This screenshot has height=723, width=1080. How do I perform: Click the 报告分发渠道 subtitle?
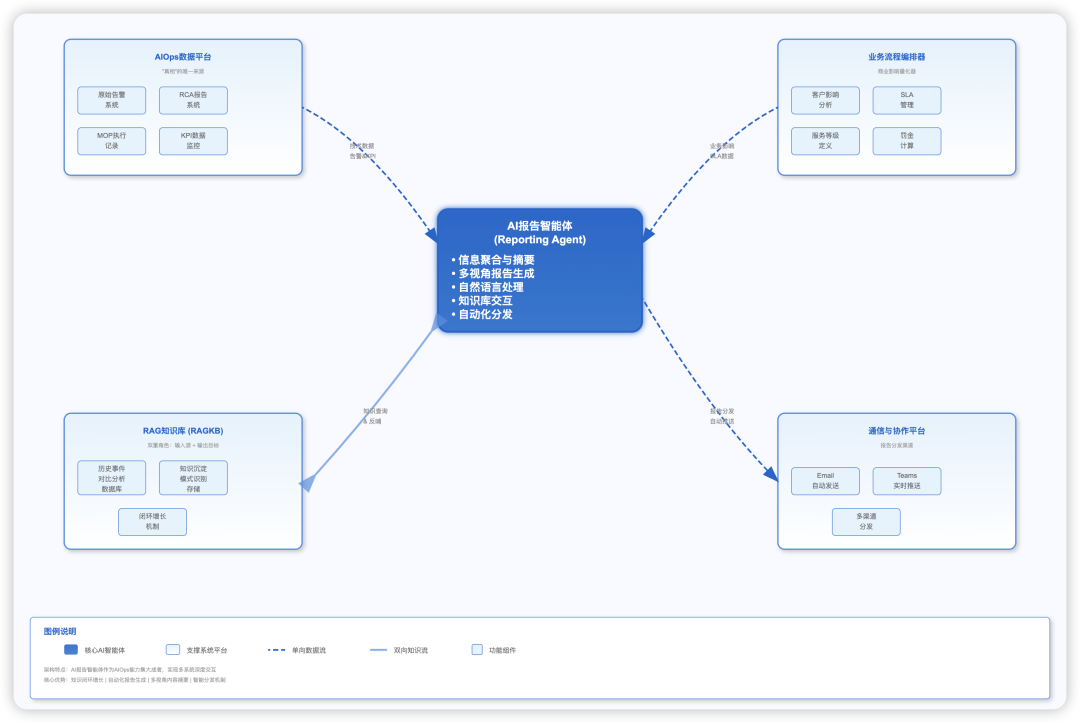(x=896, y=446)
